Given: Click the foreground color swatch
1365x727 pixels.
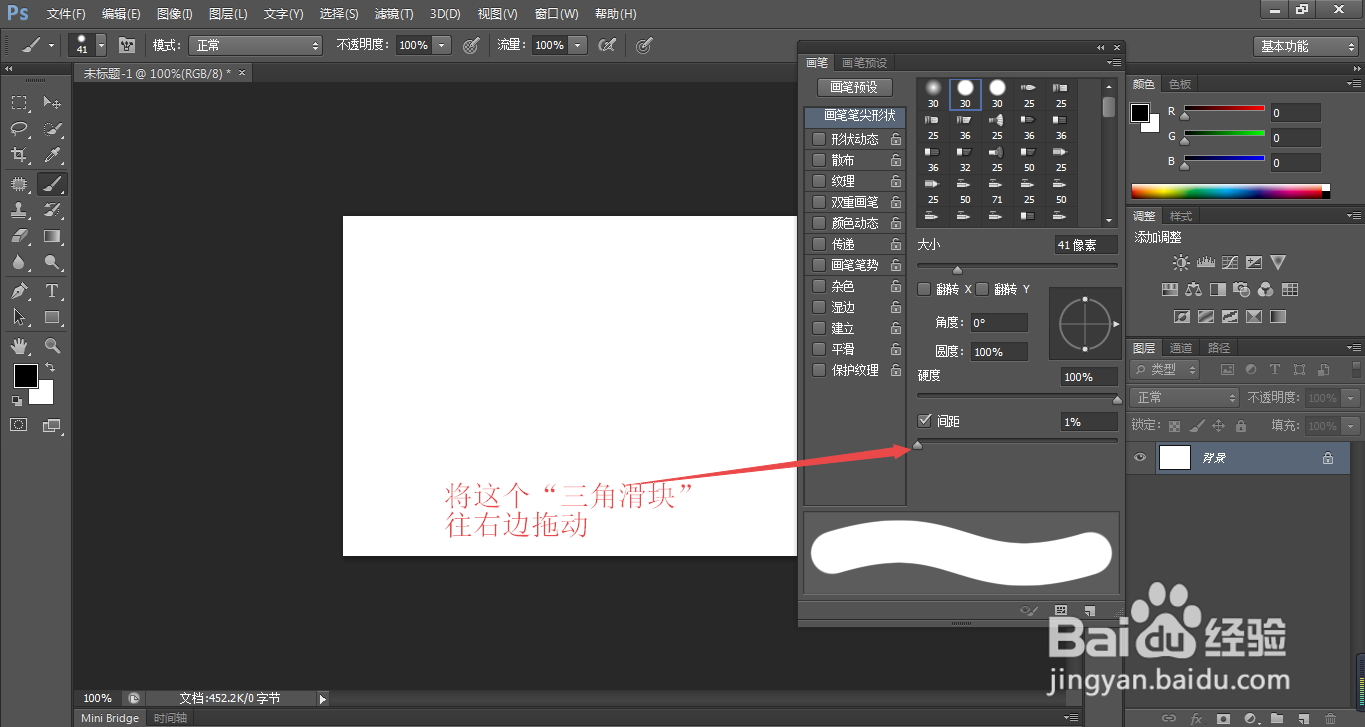Looking at the screenshot, I should coord(24,374).
